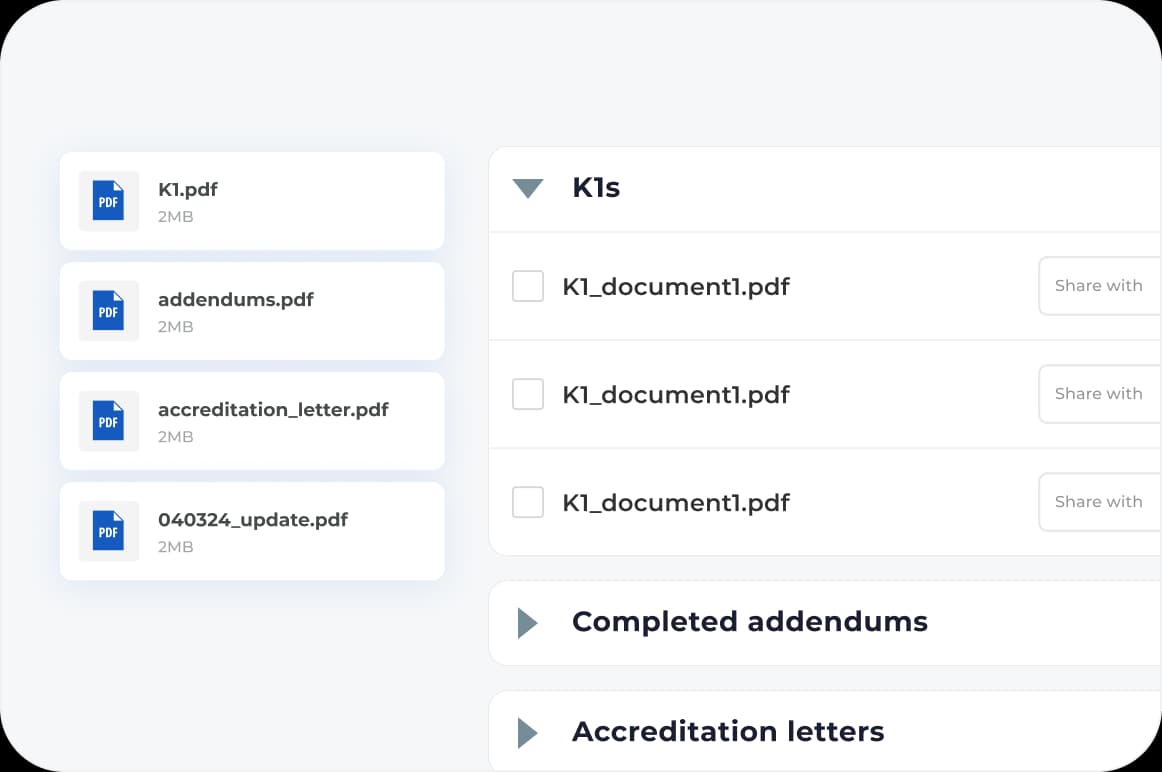Screen dimensions: 1162x772
Task: Check the first K1_document1.pdf checkbox
Action: (527, 286)
